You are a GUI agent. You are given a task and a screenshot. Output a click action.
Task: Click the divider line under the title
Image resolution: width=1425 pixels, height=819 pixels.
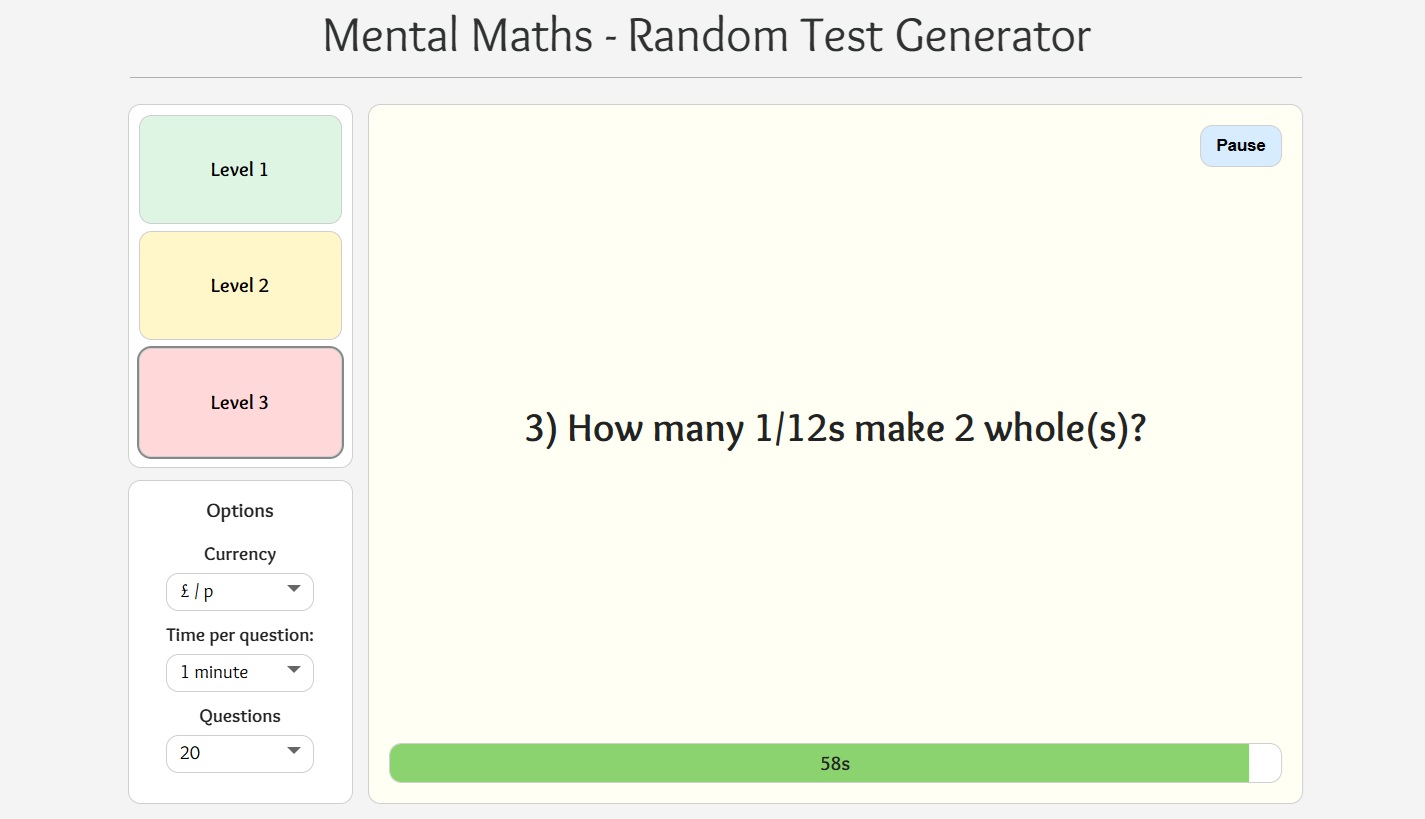(715, 77)
